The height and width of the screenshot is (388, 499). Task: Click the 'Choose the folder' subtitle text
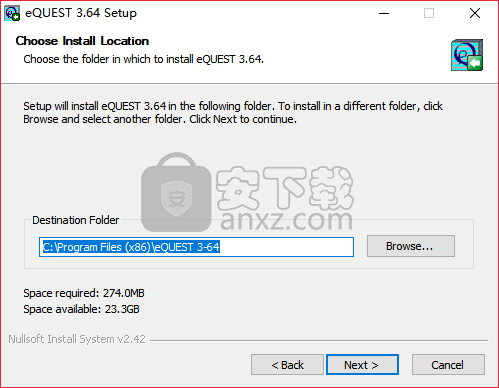click(x=143, y=59)
